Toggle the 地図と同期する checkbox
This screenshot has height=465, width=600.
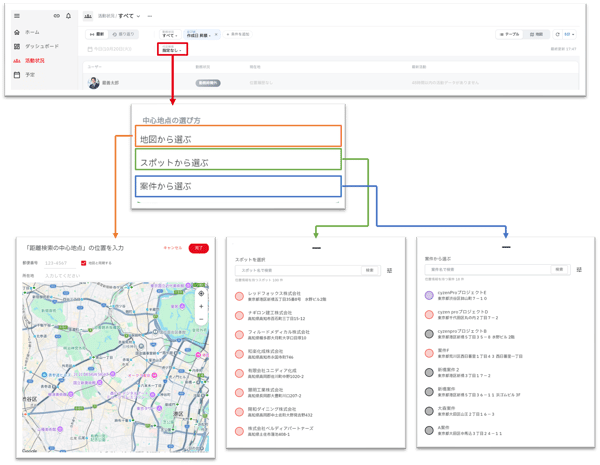point(83,263)
